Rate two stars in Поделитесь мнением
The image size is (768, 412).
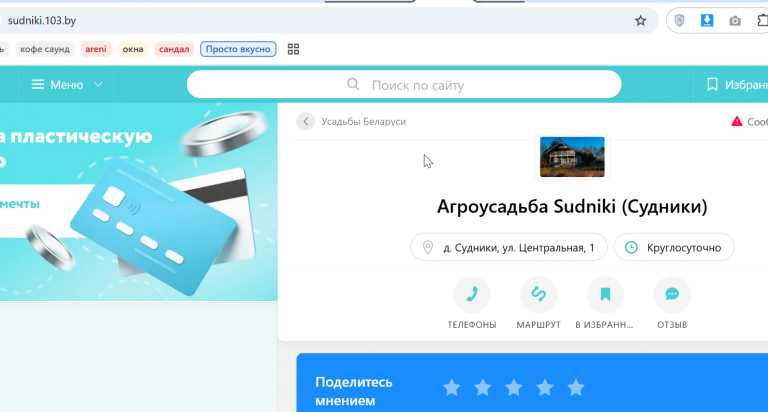coord(482,388)
